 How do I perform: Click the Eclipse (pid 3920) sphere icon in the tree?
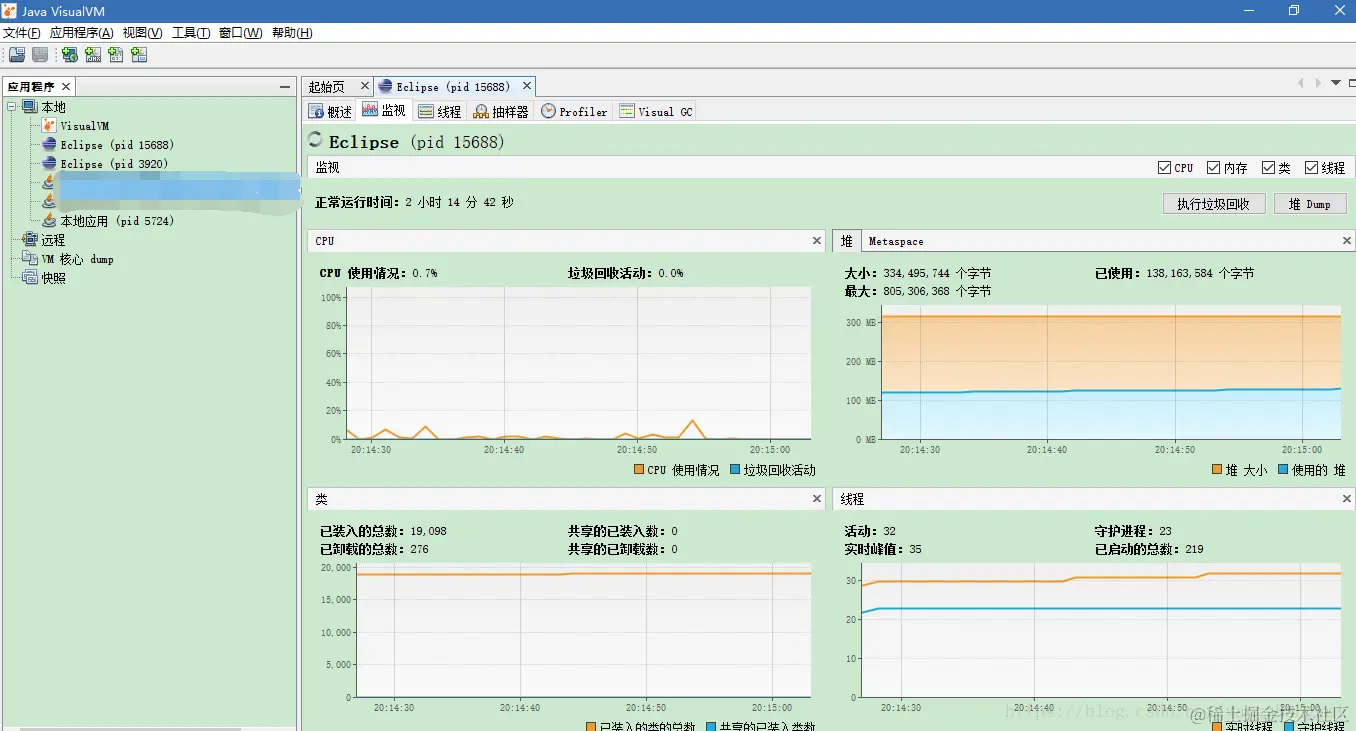coord(49,164)
